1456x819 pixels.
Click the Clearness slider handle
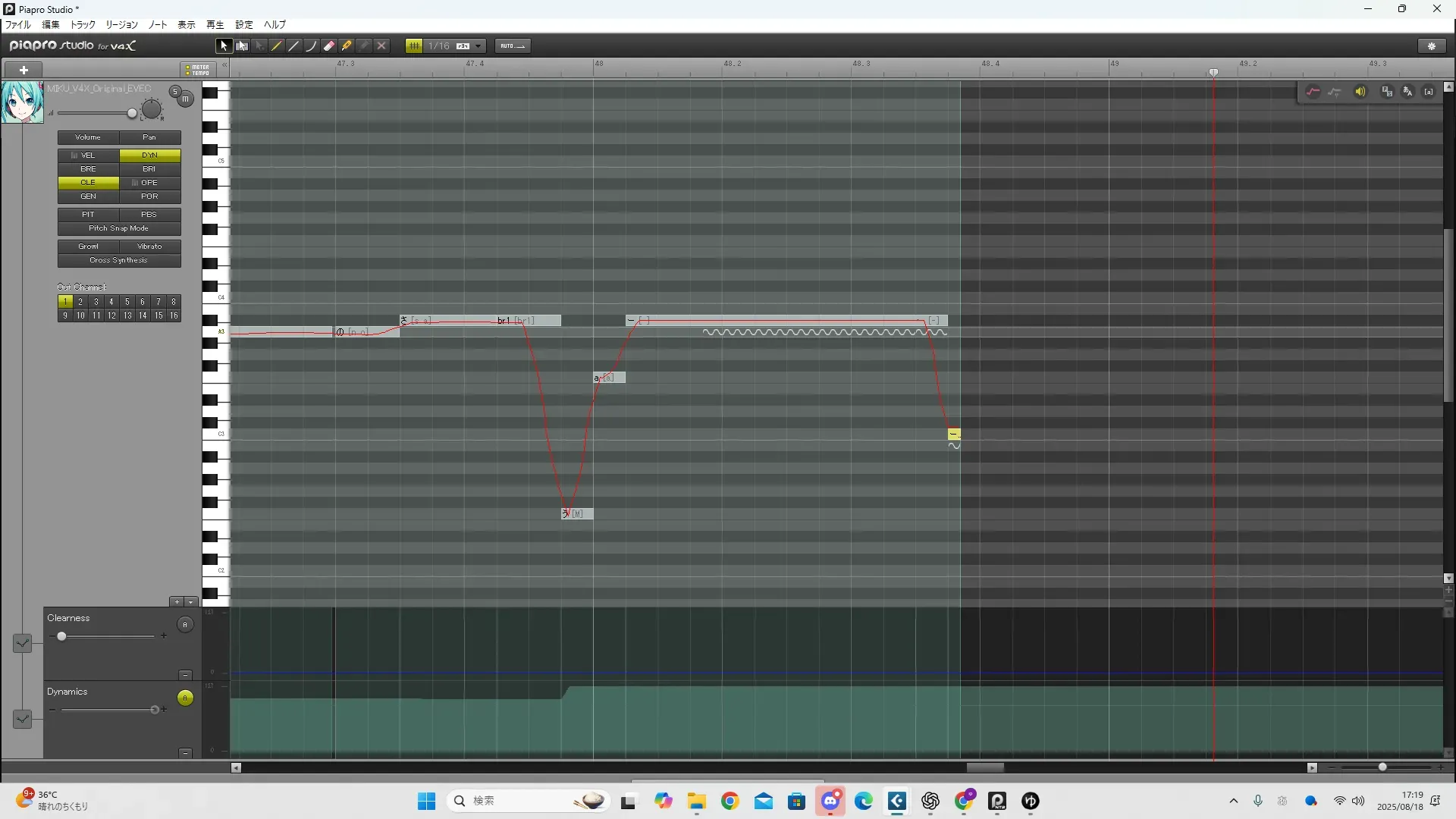[62, 636]
